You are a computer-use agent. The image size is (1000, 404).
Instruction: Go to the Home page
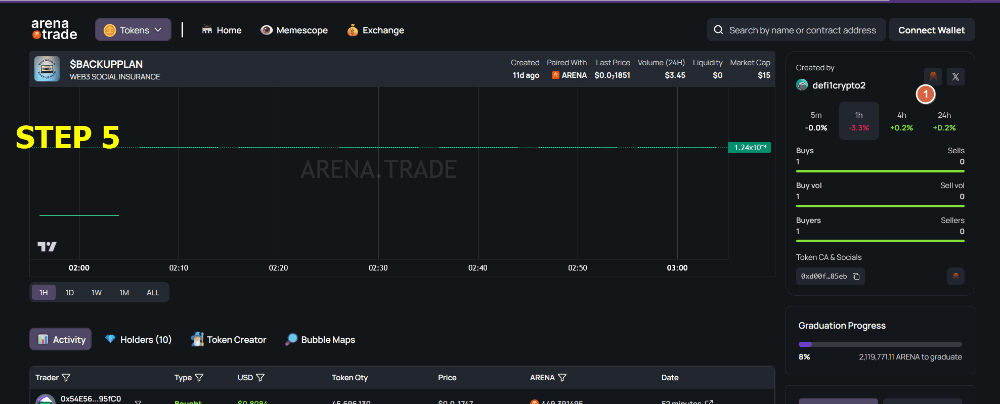(221, 30)
